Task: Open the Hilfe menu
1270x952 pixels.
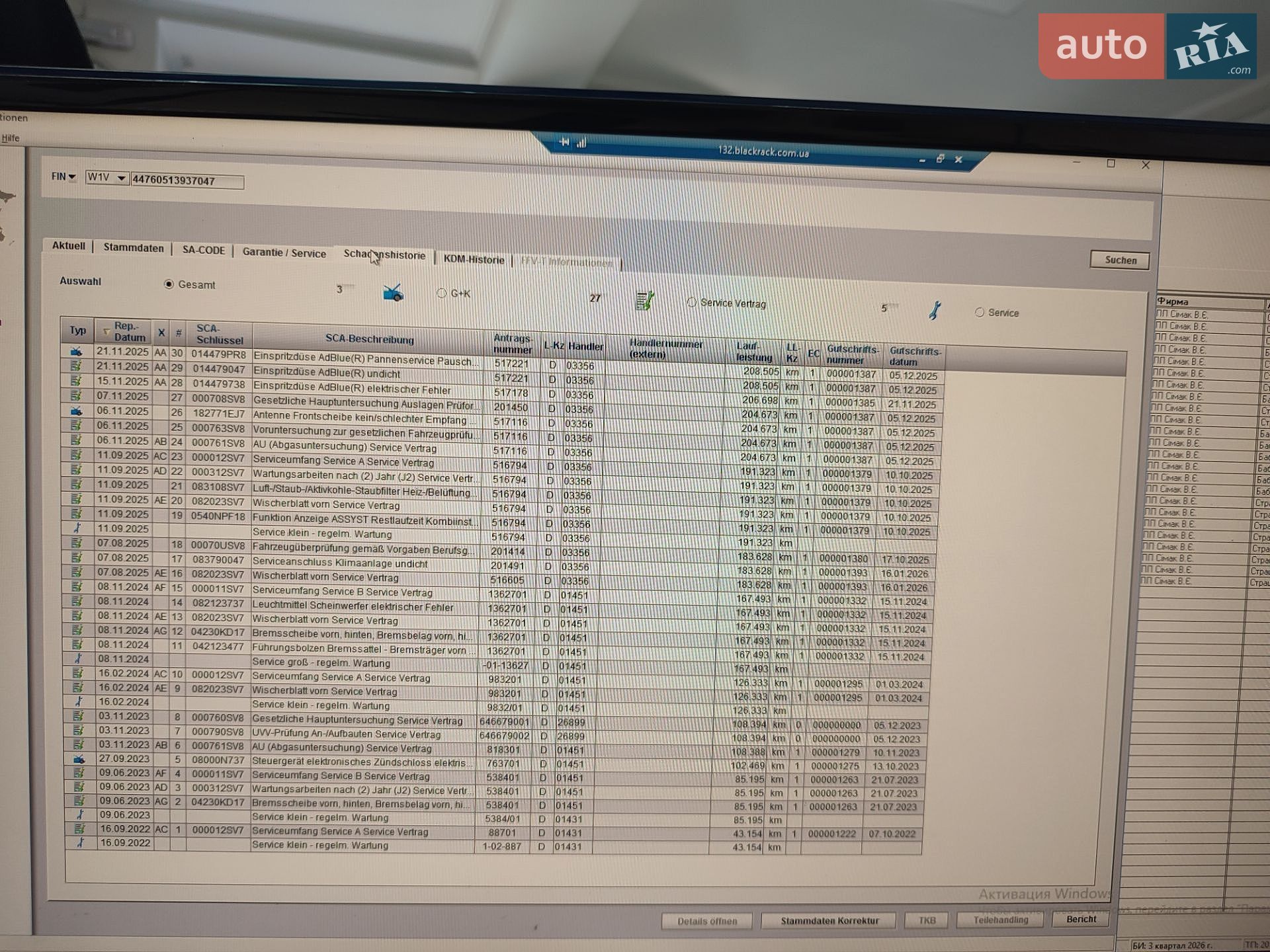Action: click(11, 138)
